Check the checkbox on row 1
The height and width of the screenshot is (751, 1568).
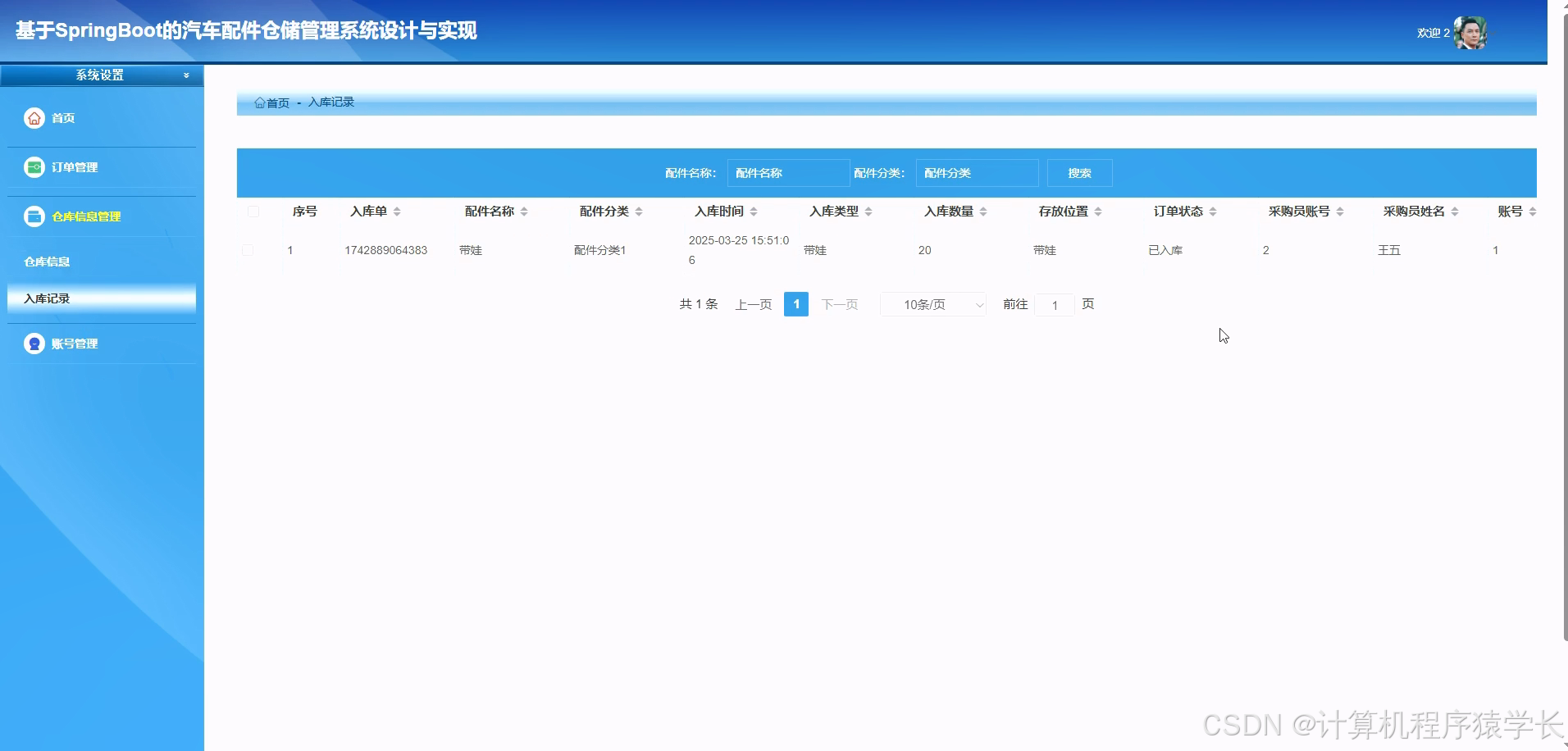(248, 250)
